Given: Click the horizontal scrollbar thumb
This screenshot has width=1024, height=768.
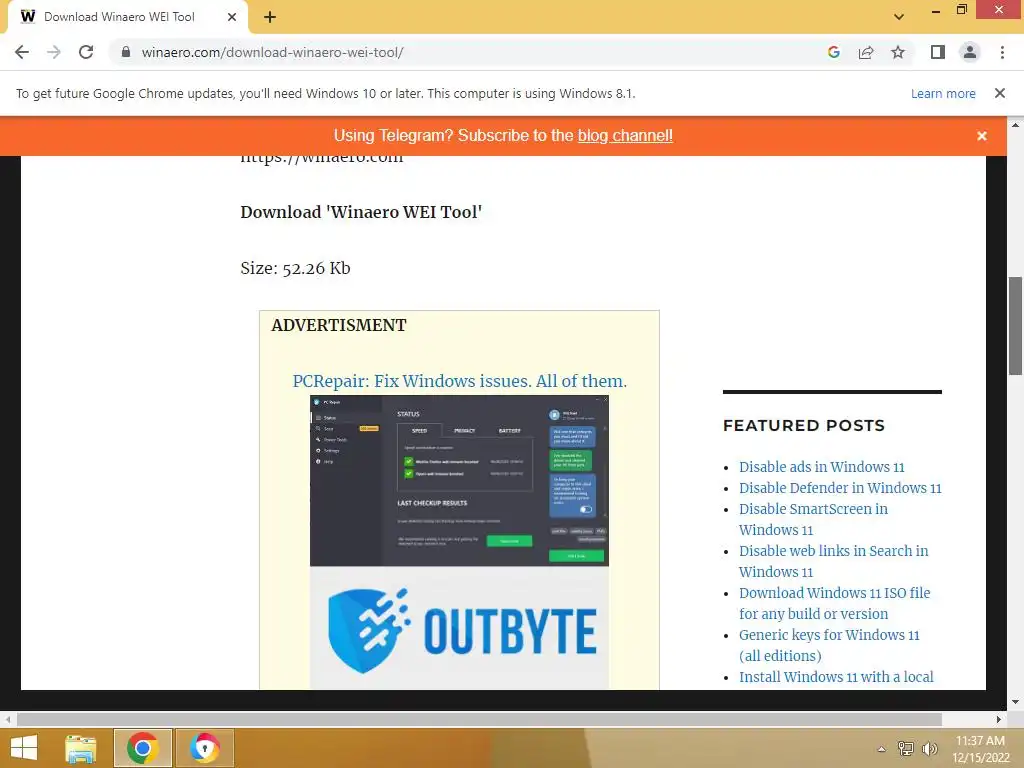Looking at the screenshot, I should tap(479, 720).
